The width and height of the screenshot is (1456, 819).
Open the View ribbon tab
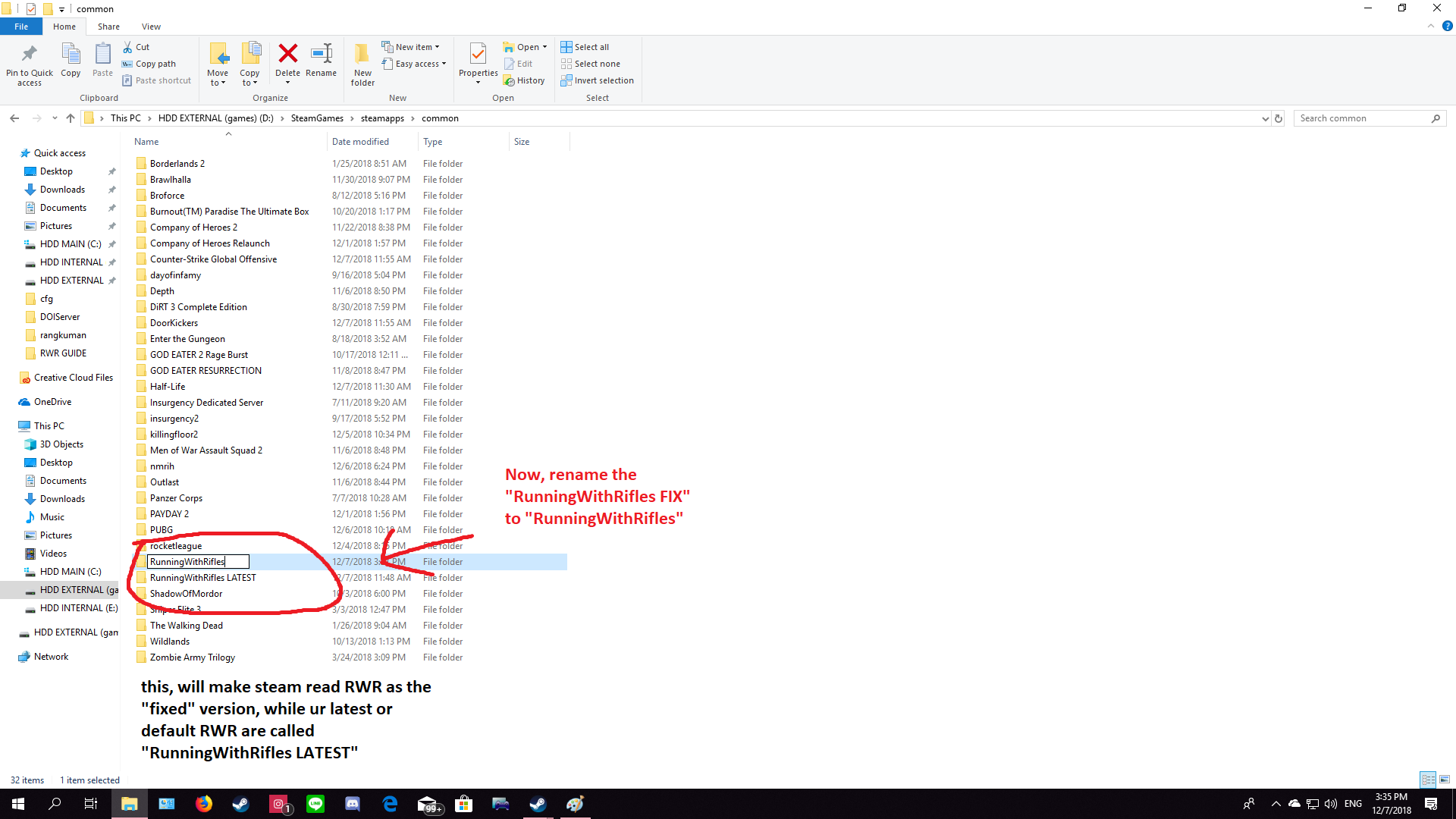point(151,27)
